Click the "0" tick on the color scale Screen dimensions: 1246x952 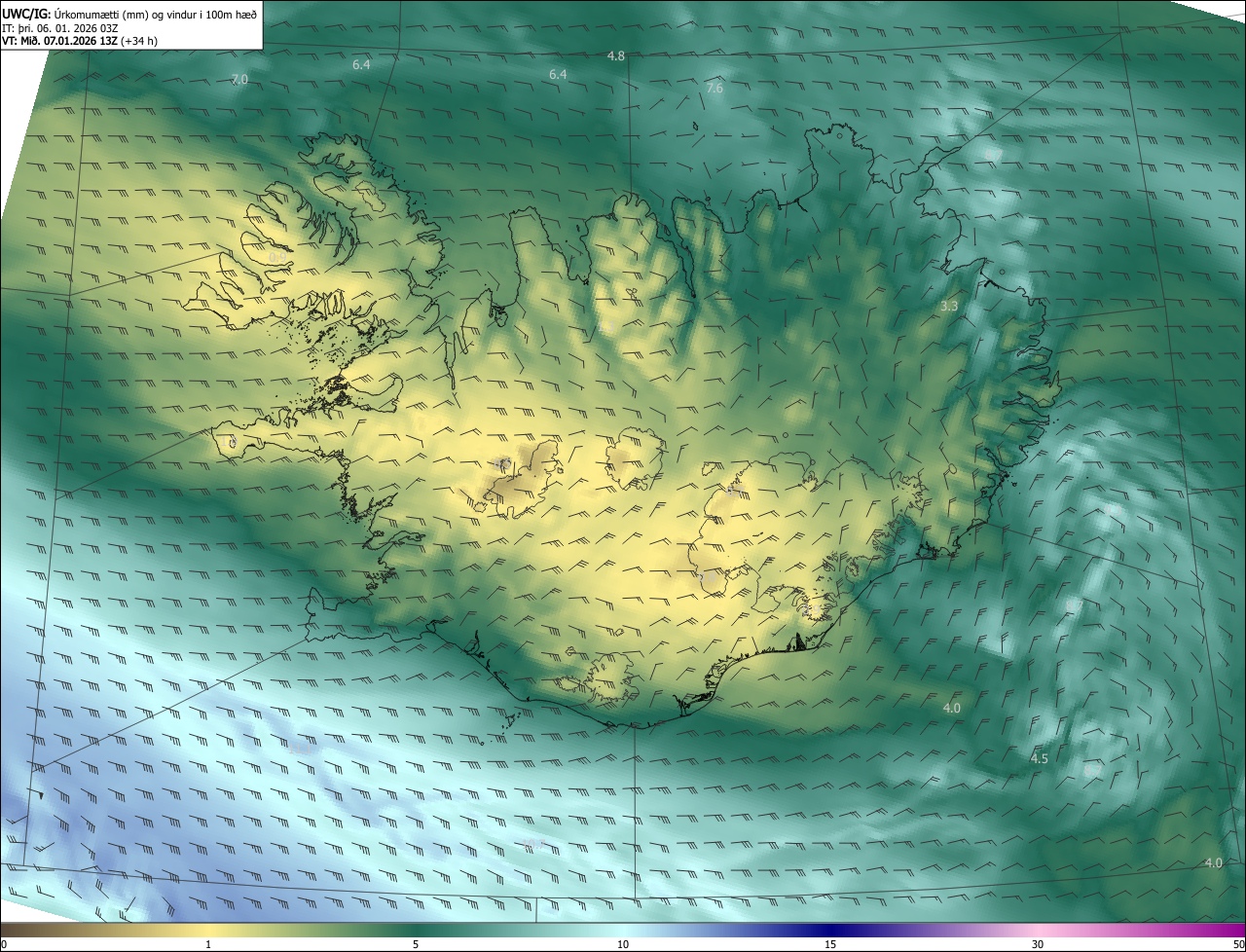coord(4,944)
